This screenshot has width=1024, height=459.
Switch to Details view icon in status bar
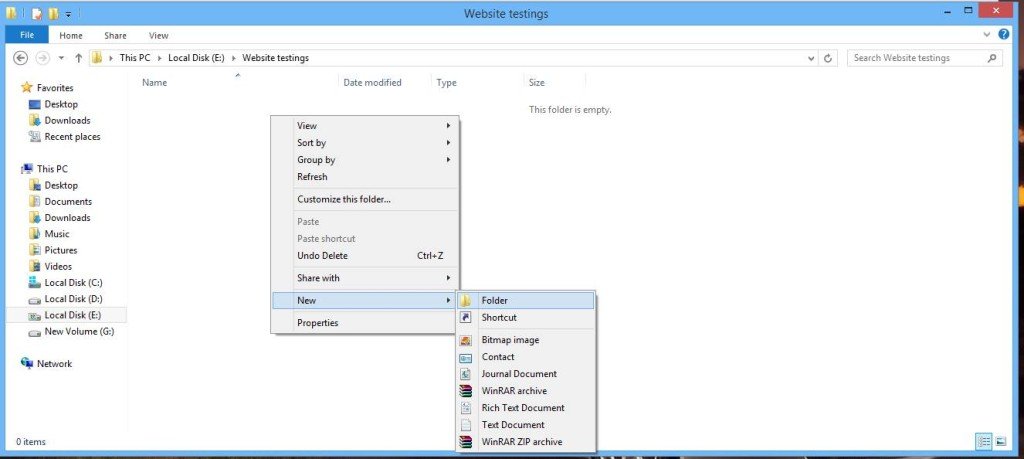pyautogui.click(x=984, y=442)
